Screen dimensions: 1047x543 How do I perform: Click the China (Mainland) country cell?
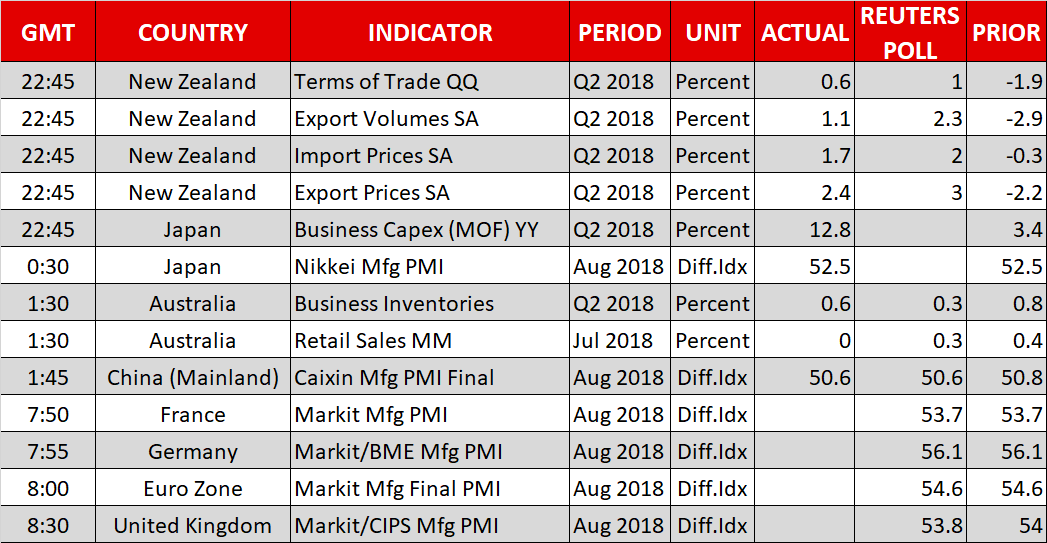(192, 378)
